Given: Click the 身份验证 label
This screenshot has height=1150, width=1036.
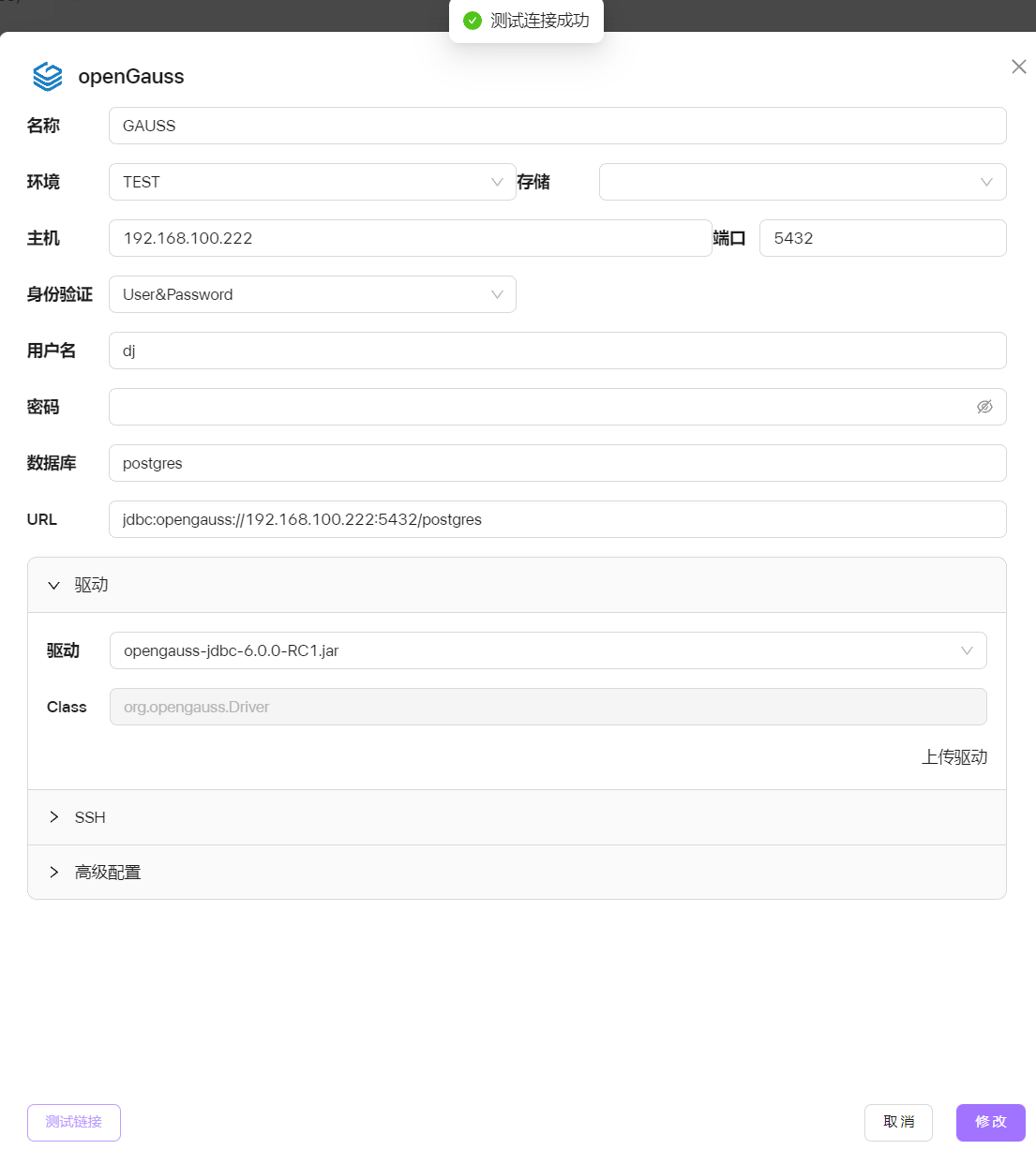Looking at the screenshot, I should tap(60, 294).
